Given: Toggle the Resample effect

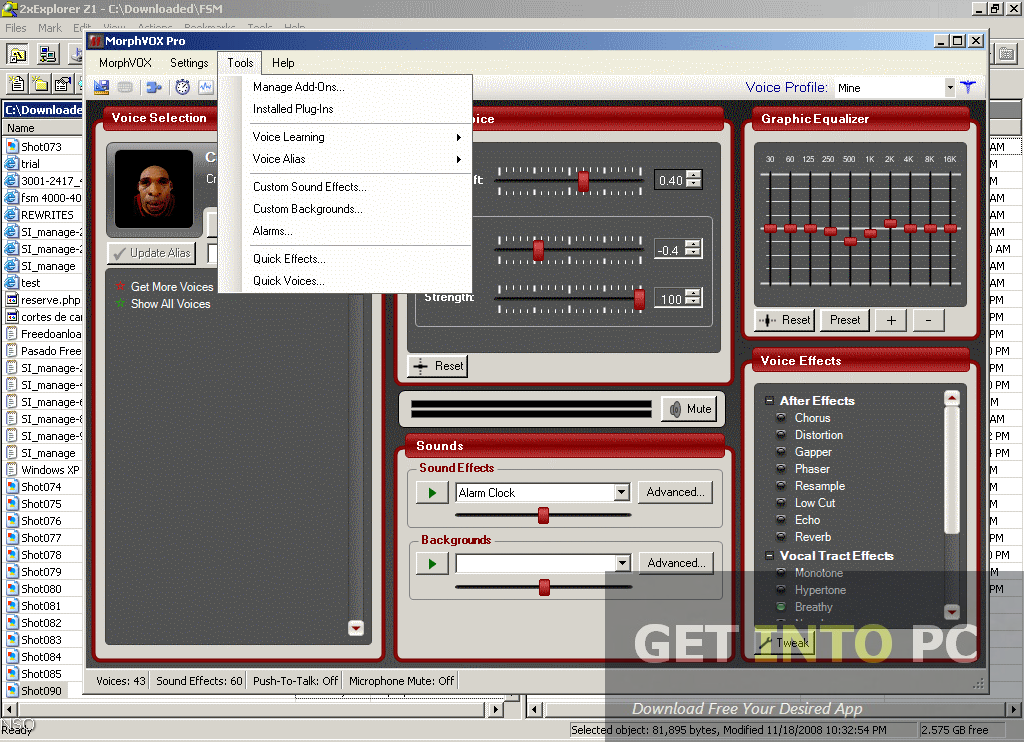Looking at the screenshot, I should tap(780, 485).
